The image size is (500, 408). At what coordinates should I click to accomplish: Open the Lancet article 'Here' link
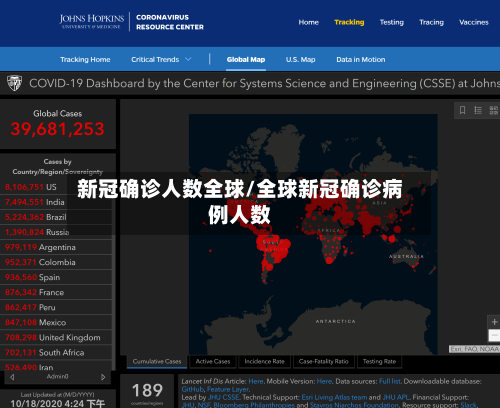pyautogui.click(x=256, y=381)
